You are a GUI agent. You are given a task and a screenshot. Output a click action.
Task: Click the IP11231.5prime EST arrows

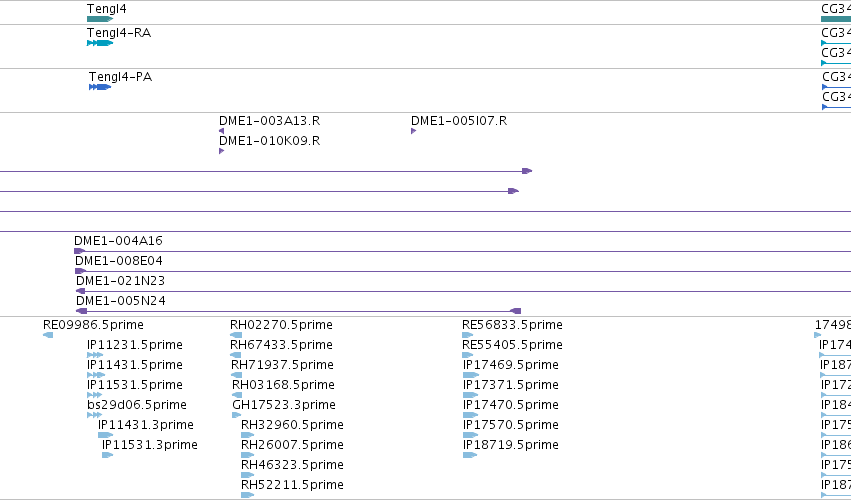point(95,355)
